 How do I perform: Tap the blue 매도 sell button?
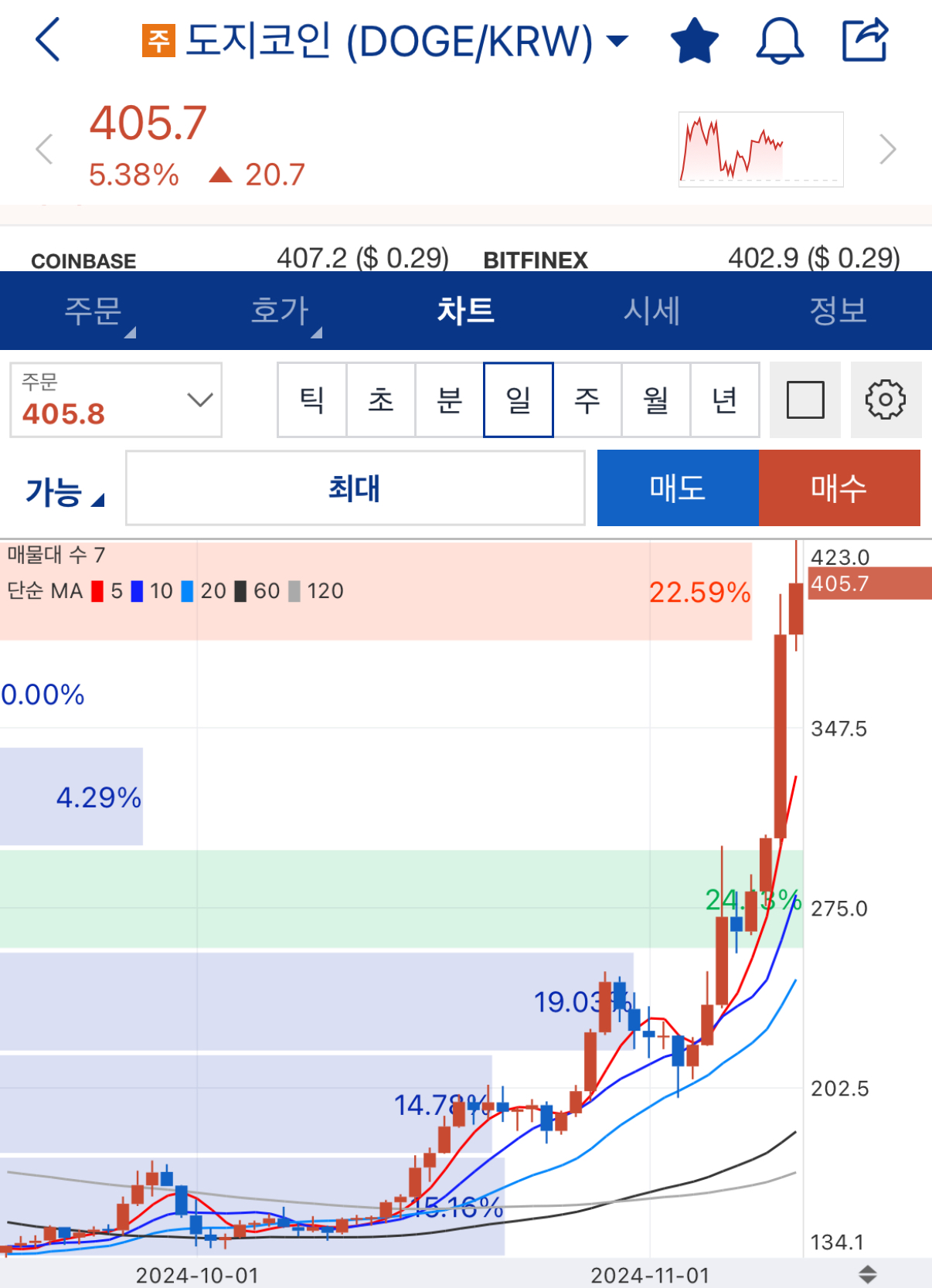[x=678, y=488]
